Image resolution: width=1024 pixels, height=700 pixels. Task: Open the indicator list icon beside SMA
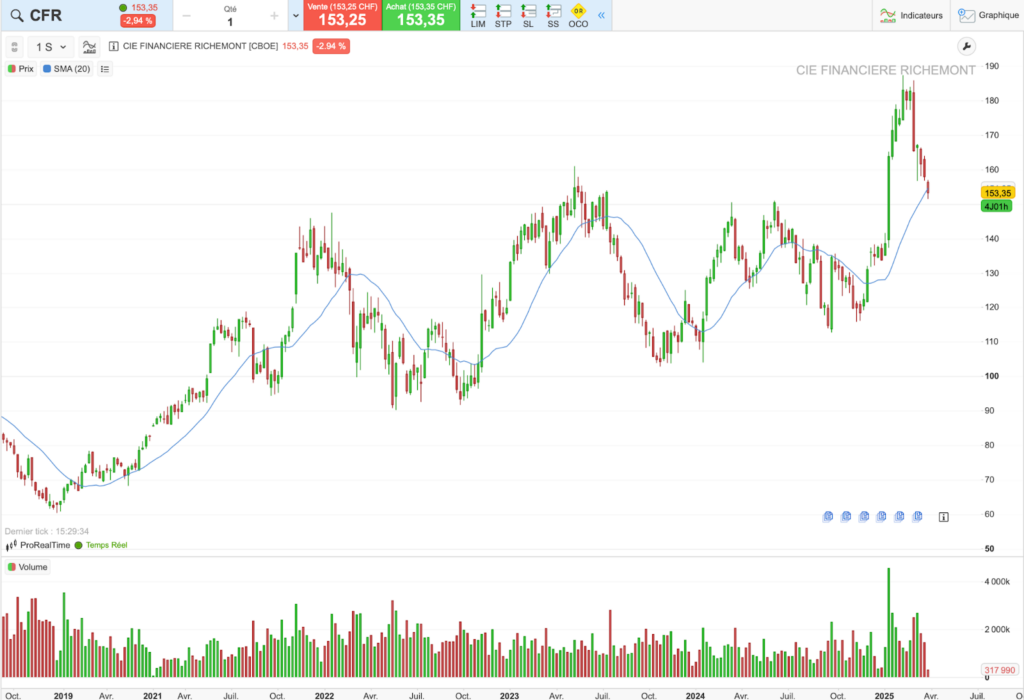pyautogui.click(x=104, y=69)
